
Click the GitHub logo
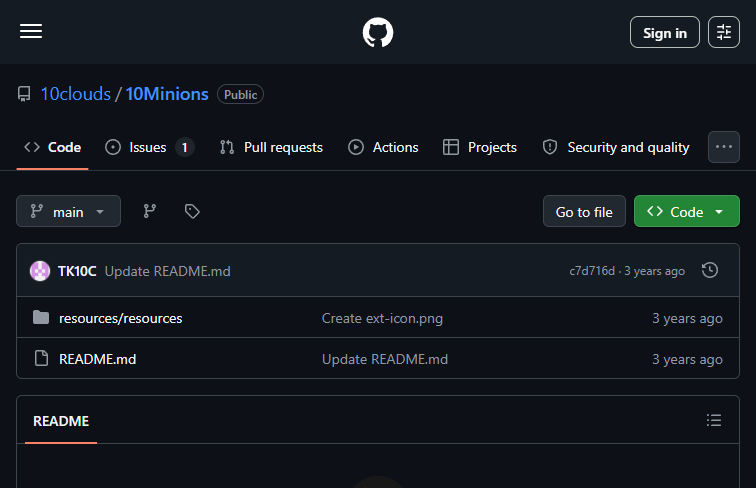[378, 32]
